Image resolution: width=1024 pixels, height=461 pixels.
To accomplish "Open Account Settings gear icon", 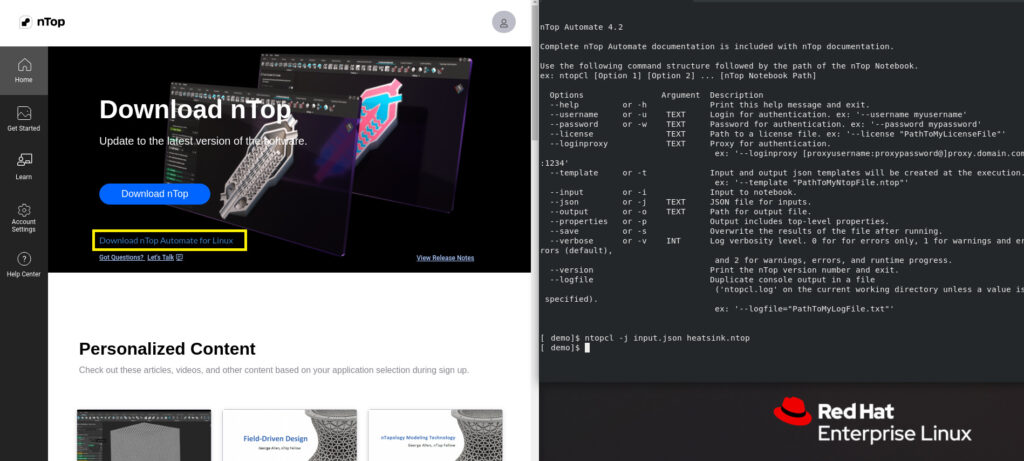I will 24,210.
